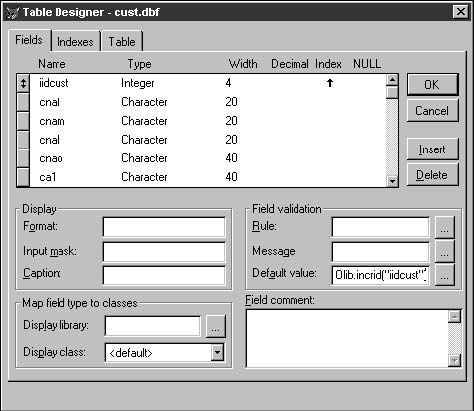Image resolution: width=474 pixels, height=411 pixels.
Task: Open the Default value expression builder button
Action: 444,275
